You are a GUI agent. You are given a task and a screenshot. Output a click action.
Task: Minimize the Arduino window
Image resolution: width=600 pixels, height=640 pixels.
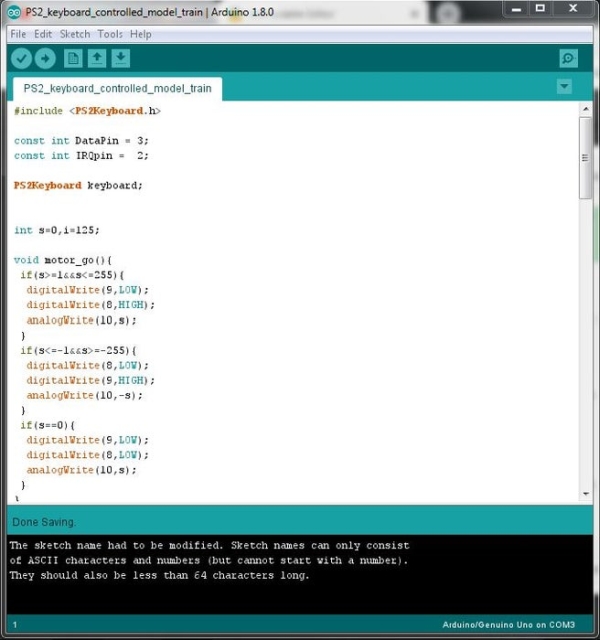[x=516, y=9]
